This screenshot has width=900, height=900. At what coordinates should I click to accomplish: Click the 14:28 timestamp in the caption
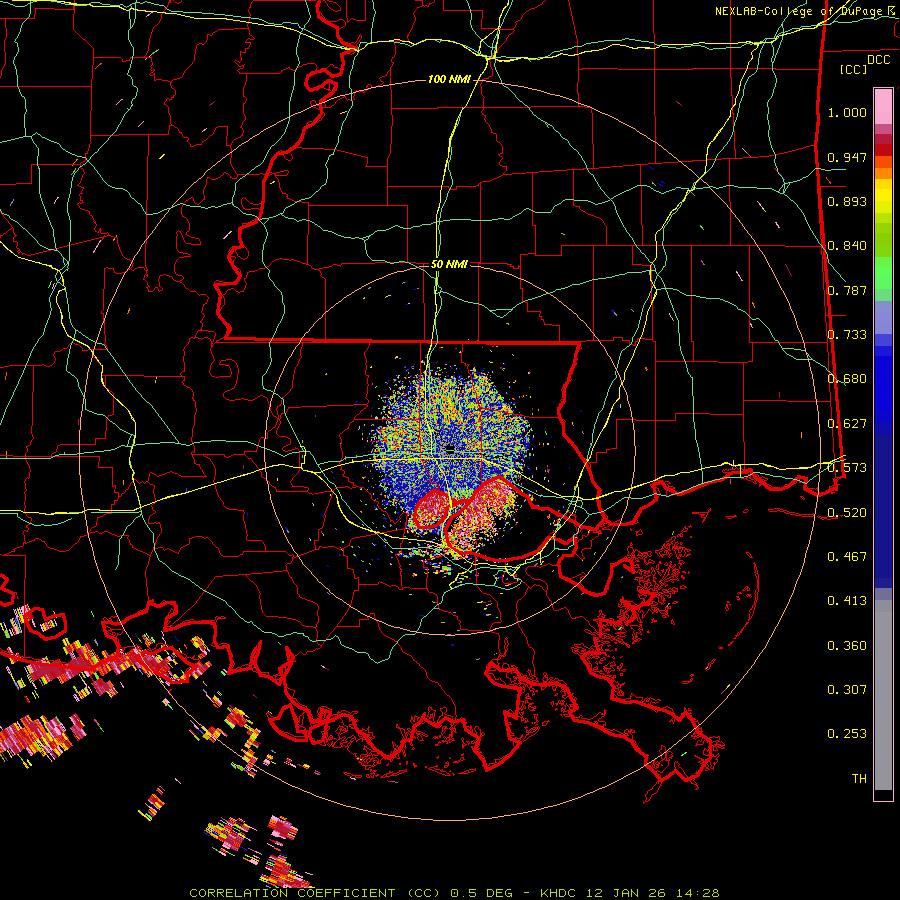coord(699,893)
